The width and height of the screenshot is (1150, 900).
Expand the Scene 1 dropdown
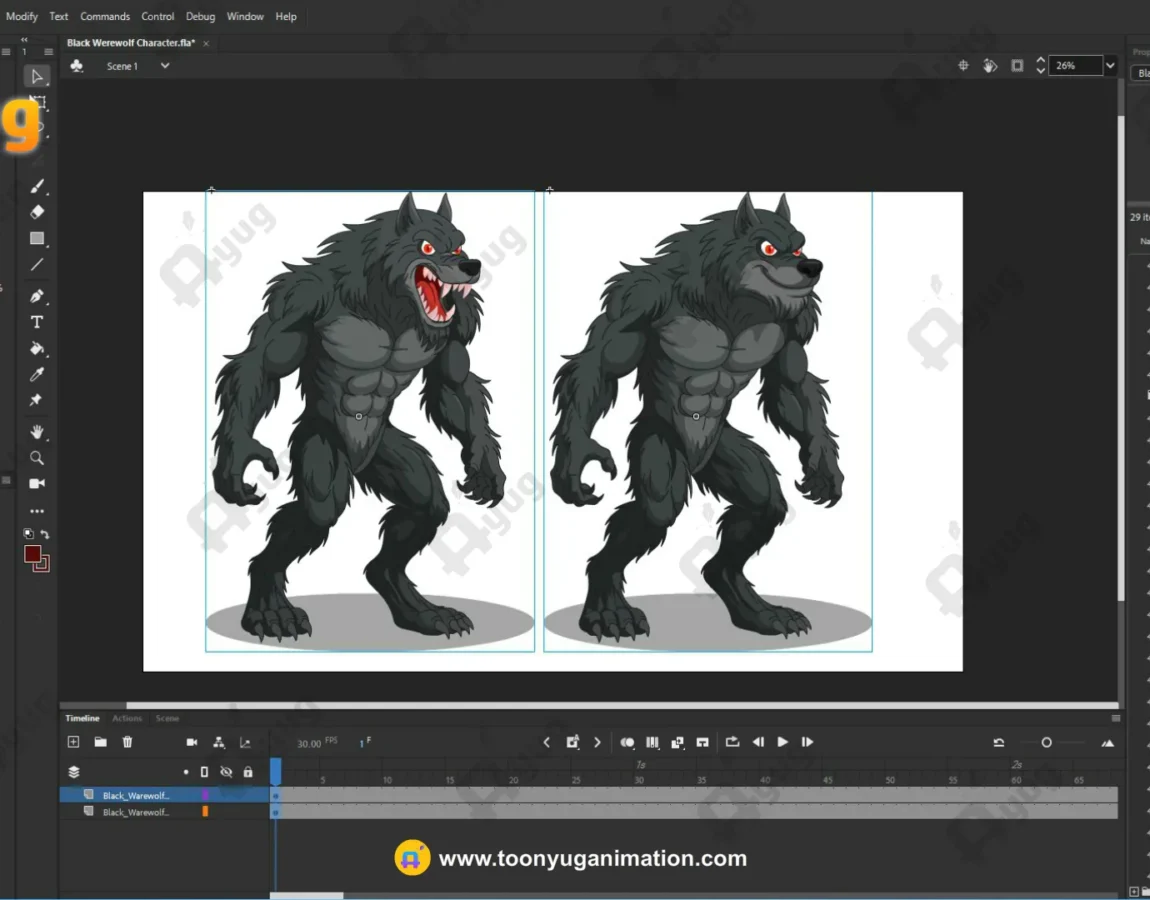[165, 66]
